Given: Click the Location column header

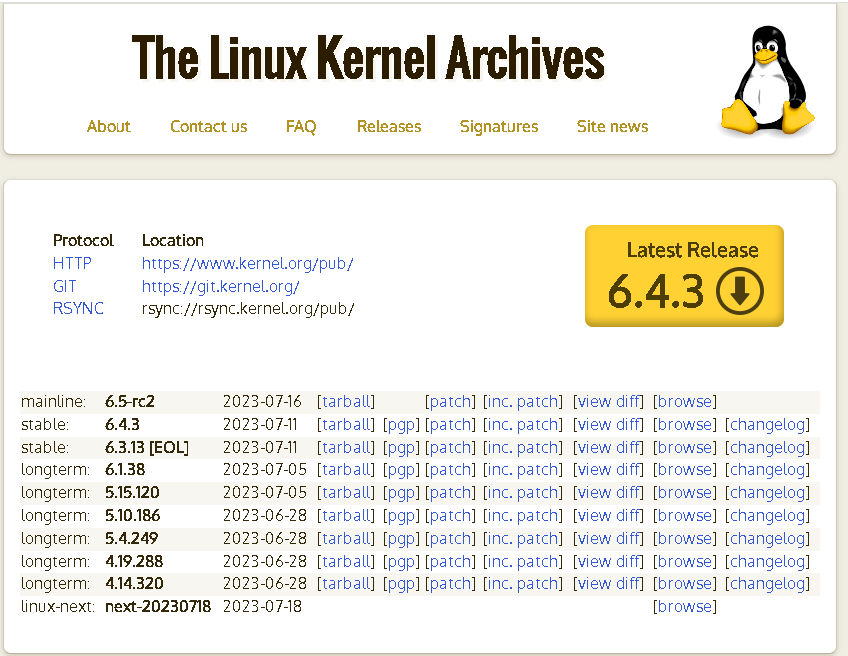Looking at the screenshot, I should (x=173, y=241).
